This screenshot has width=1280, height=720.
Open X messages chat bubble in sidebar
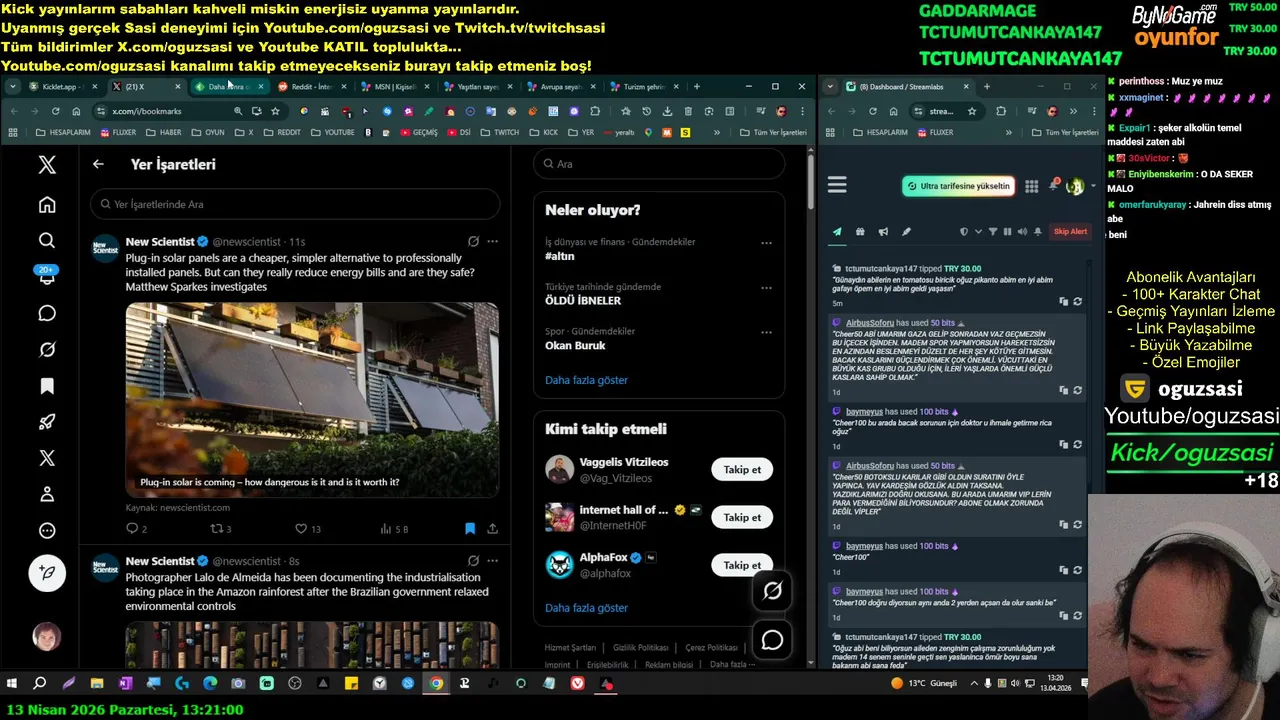coord(47,313)
